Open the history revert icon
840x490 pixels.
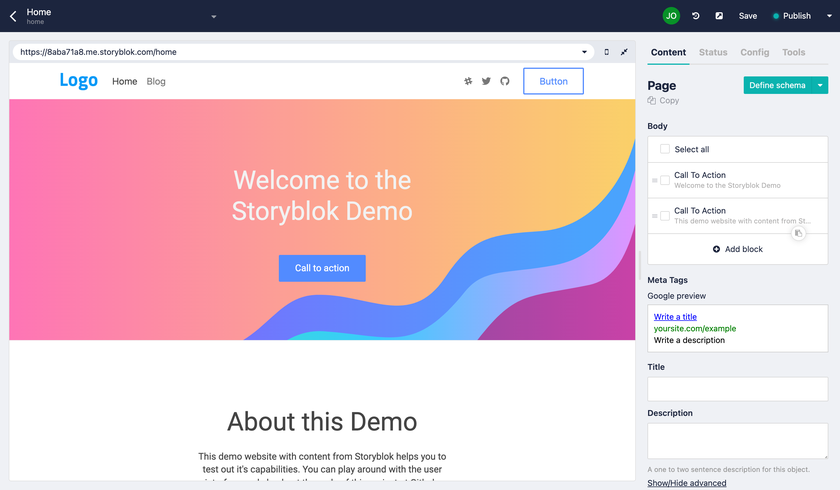[x=695, y=16]
